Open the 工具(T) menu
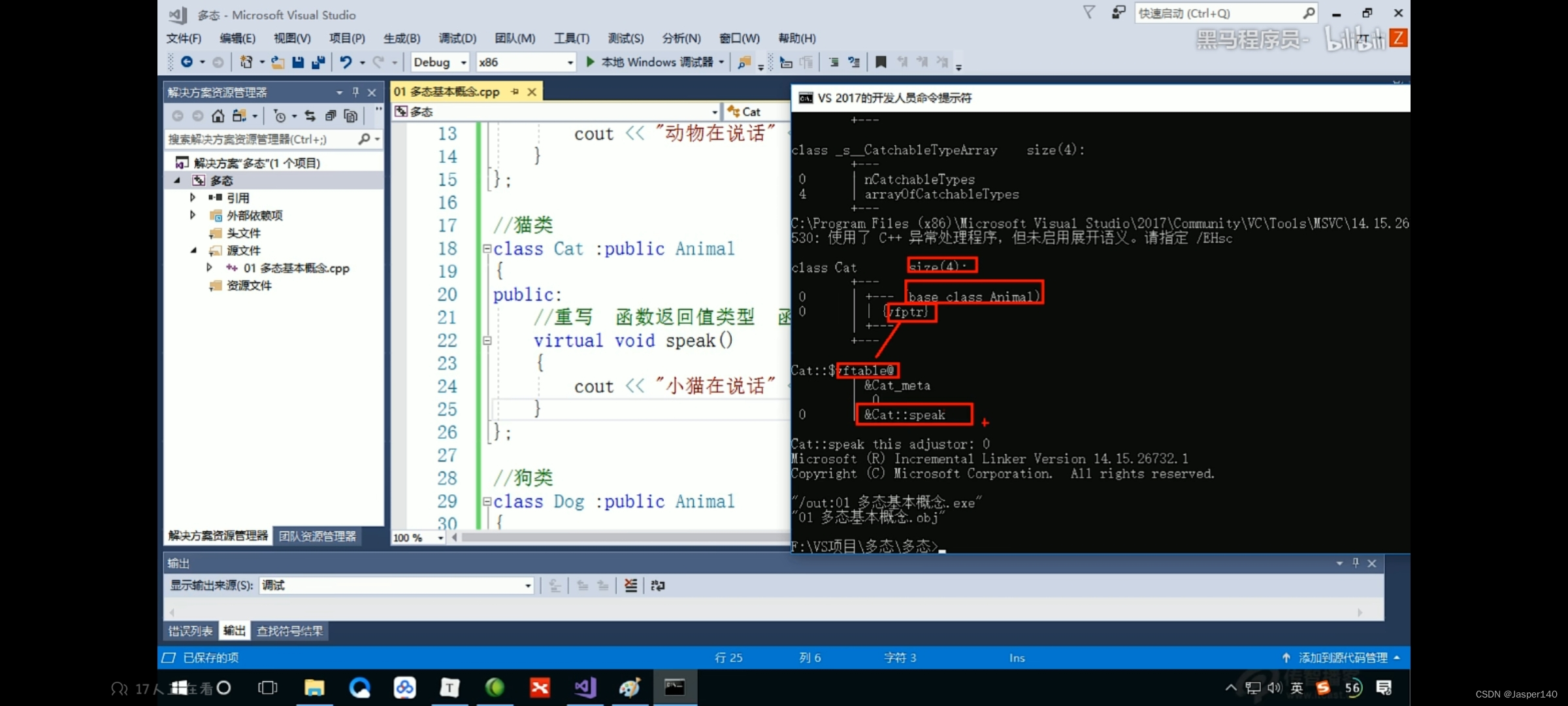Viewport: 1568px width, 706px height. pyautogui.click(x=572, y=38)
